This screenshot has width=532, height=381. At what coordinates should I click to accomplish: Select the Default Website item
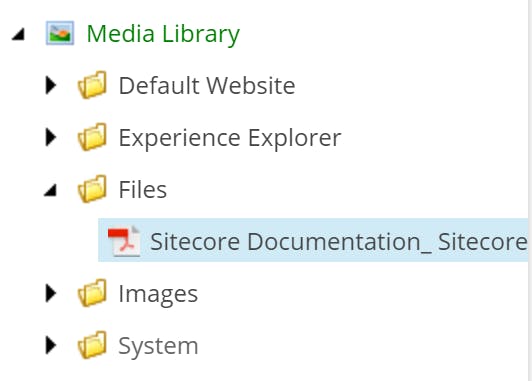[x=207, y=85]
